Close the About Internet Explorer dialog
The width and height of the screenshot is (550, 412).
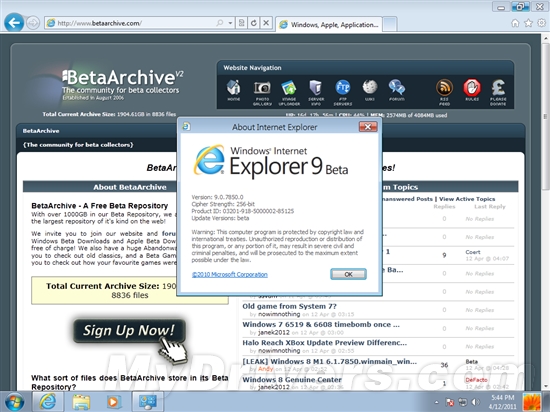click(368, 127)
